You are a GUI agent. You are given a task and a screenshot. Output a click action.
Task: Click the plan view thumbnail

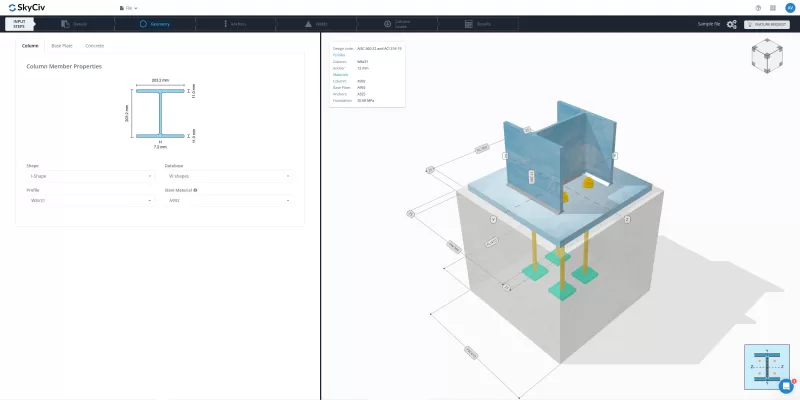(767, 366)
